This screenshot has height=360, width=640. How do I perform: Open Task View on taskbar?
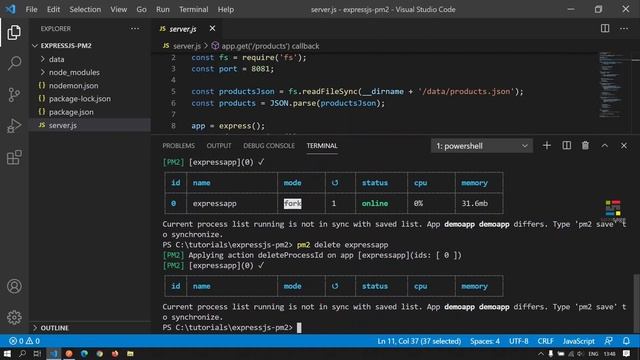[x=37, y=354]
